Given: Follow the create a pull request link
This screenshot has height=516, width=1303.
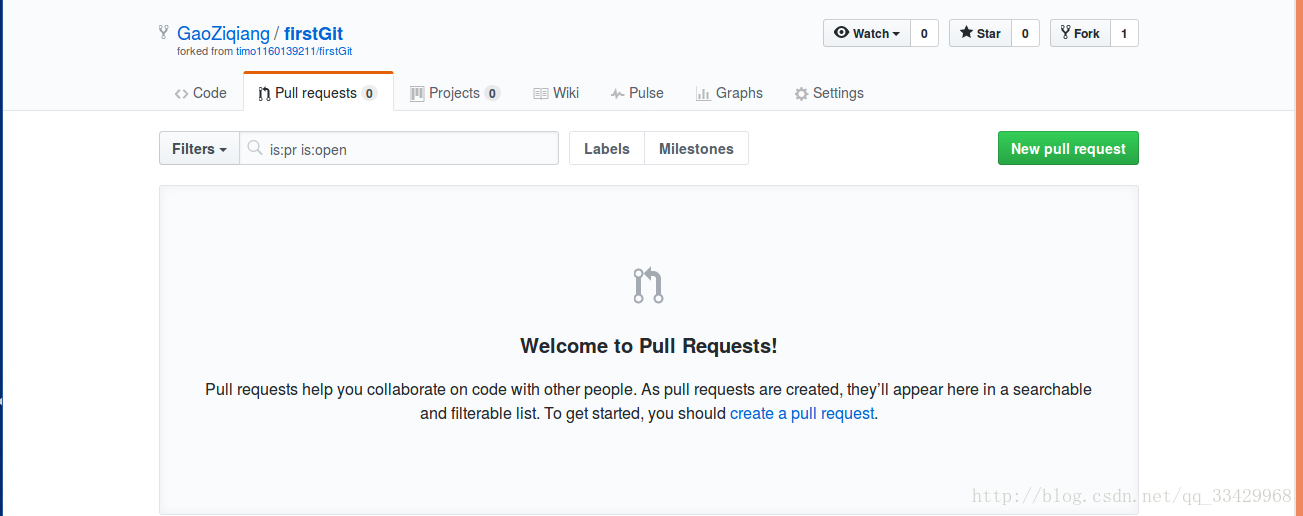Looking at the screenshot, I should (x=802, y=413).
